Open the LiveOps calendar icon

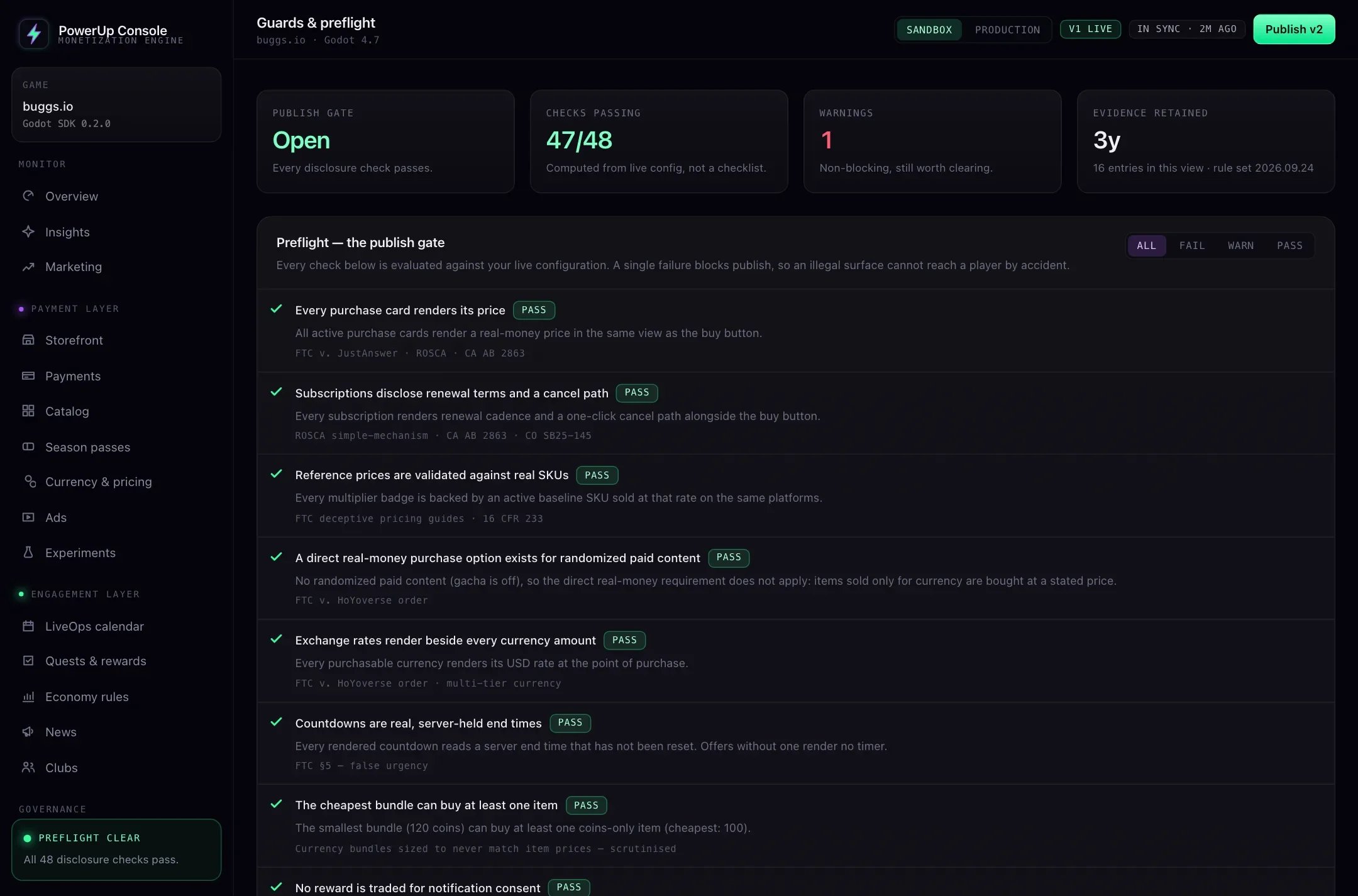[28, 626]
